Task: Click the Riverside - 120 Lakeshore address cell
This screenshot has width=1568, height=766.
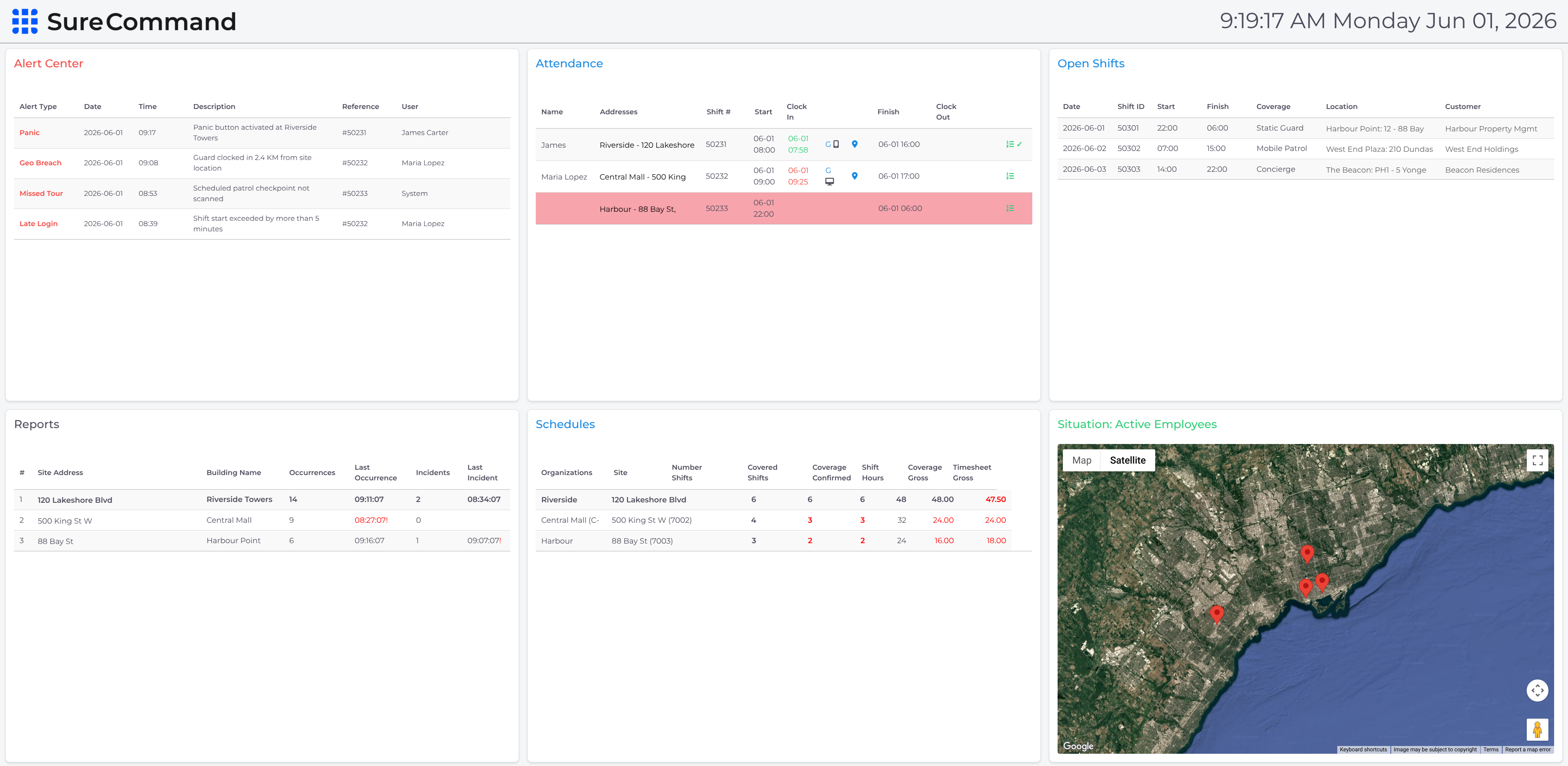Action: point(646,145)
